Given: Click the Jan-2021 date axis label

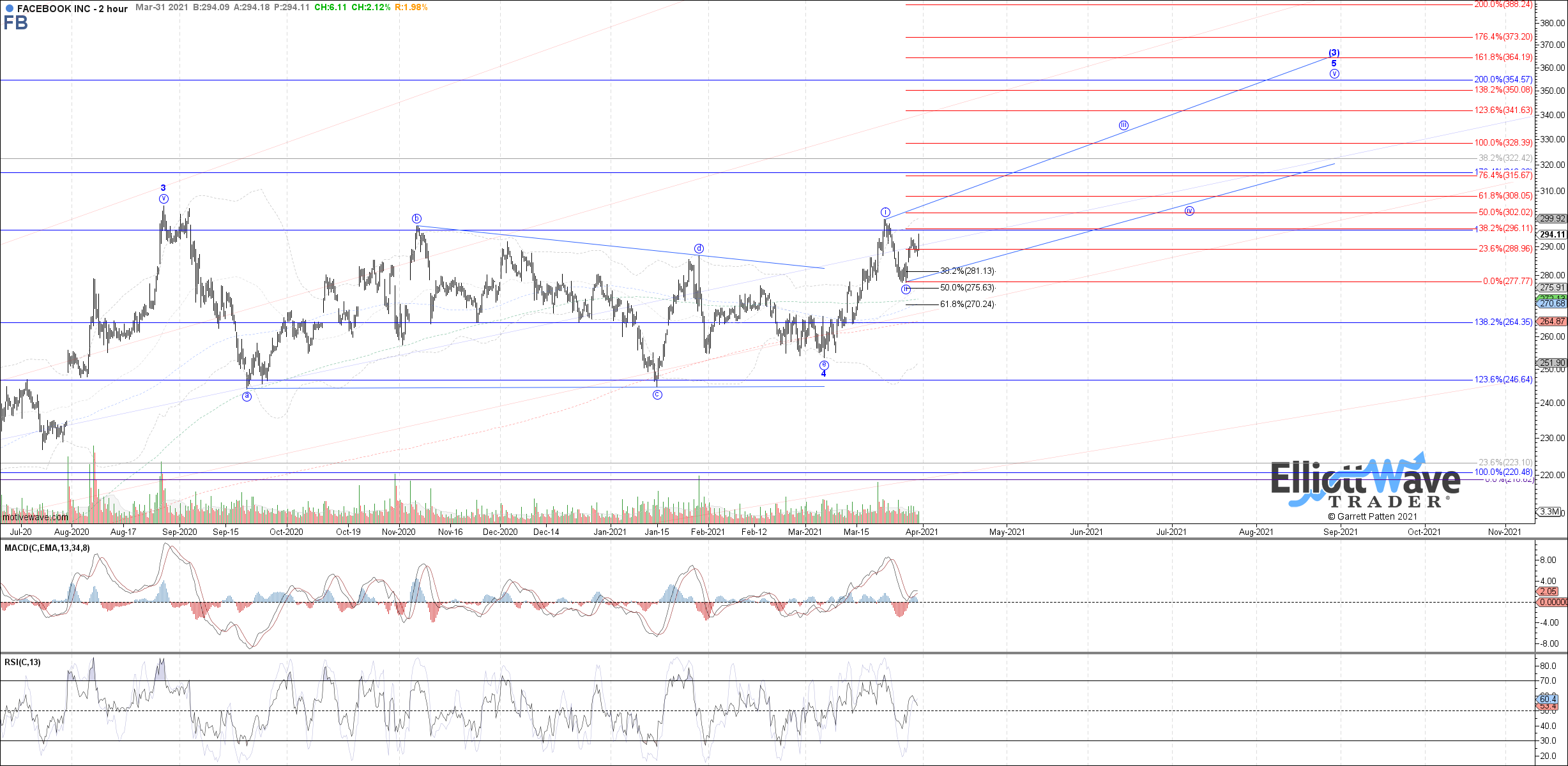Looking at the screenshot, I should (610, 532).
